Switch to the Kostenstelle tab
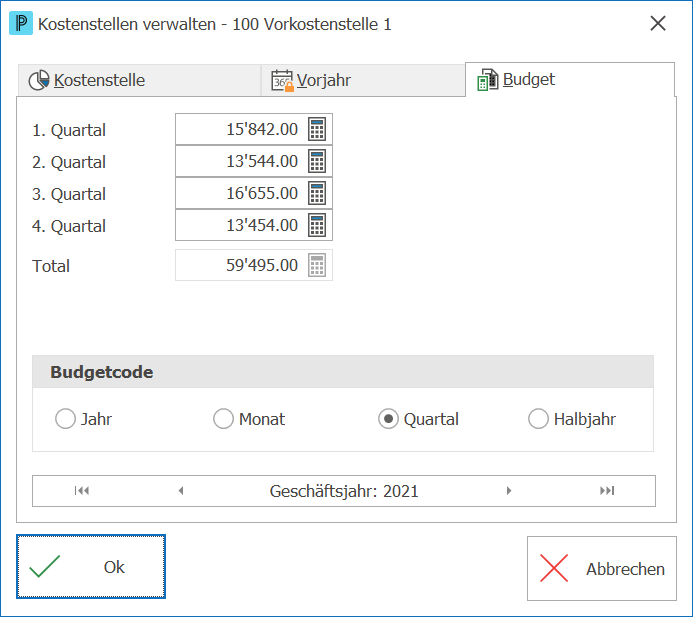 coord(139,80)
